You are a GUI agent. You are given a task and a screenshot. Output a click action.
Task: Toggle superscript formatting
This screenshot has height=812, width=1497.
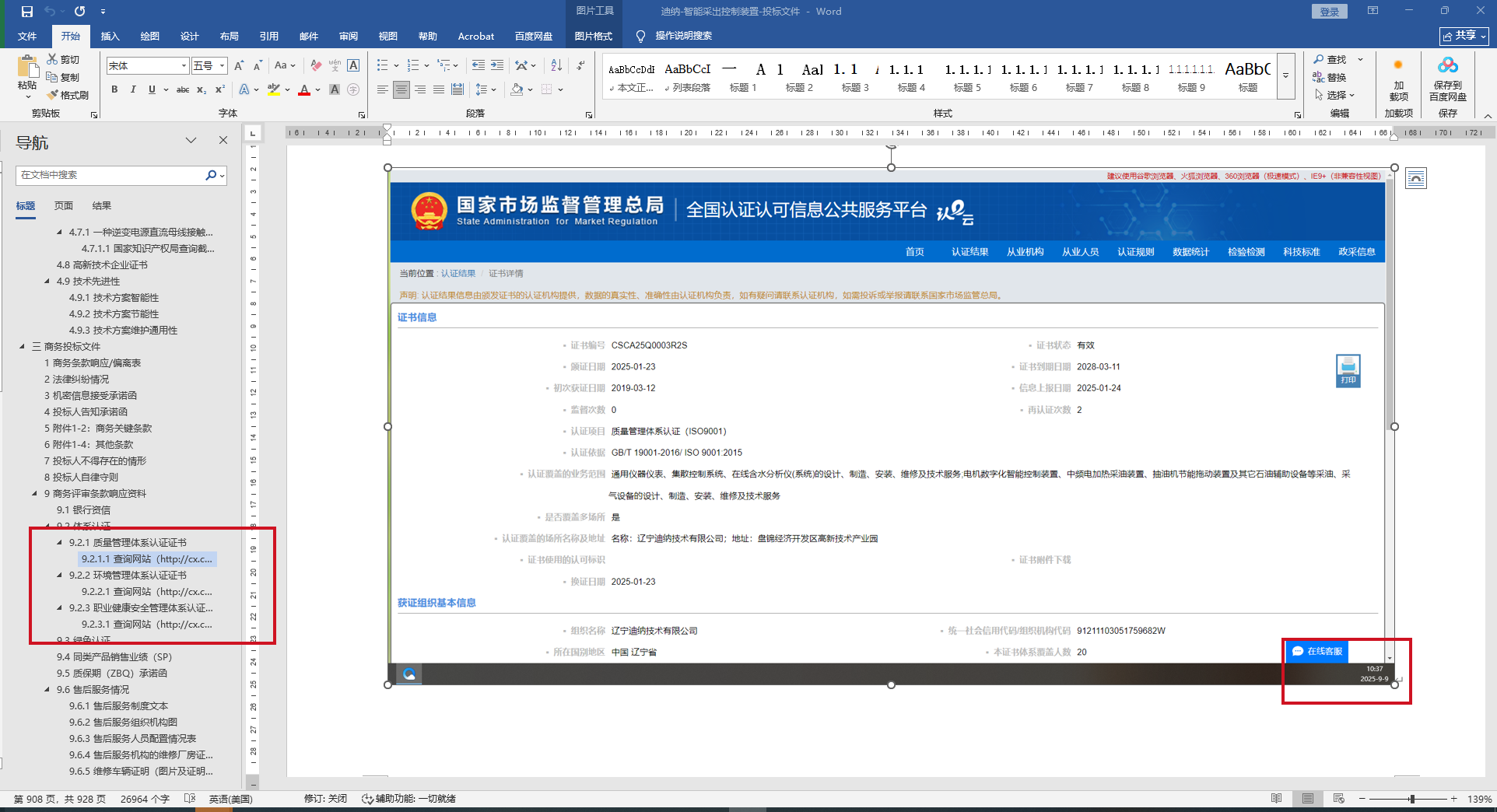(x=220, y=90)
